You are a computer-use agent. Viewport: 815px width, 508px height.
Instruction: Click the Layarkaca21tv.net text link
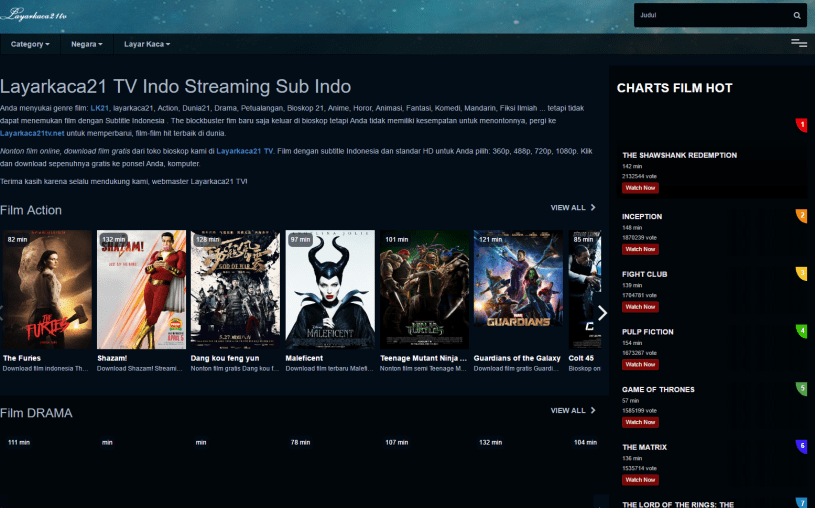click(x=32, y=133)
